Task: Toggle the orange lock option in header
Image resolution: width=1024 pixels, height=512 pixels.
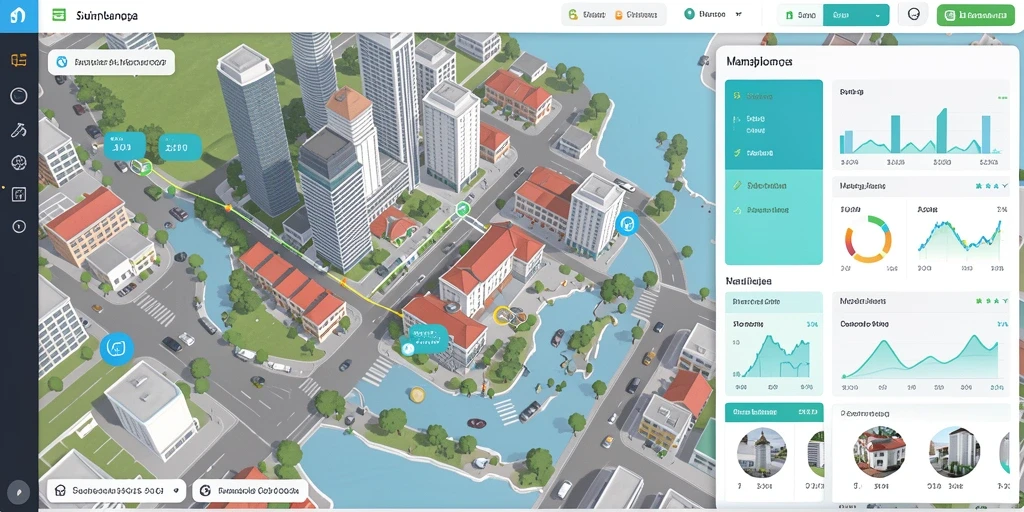Action: click(x=635, y=14)
